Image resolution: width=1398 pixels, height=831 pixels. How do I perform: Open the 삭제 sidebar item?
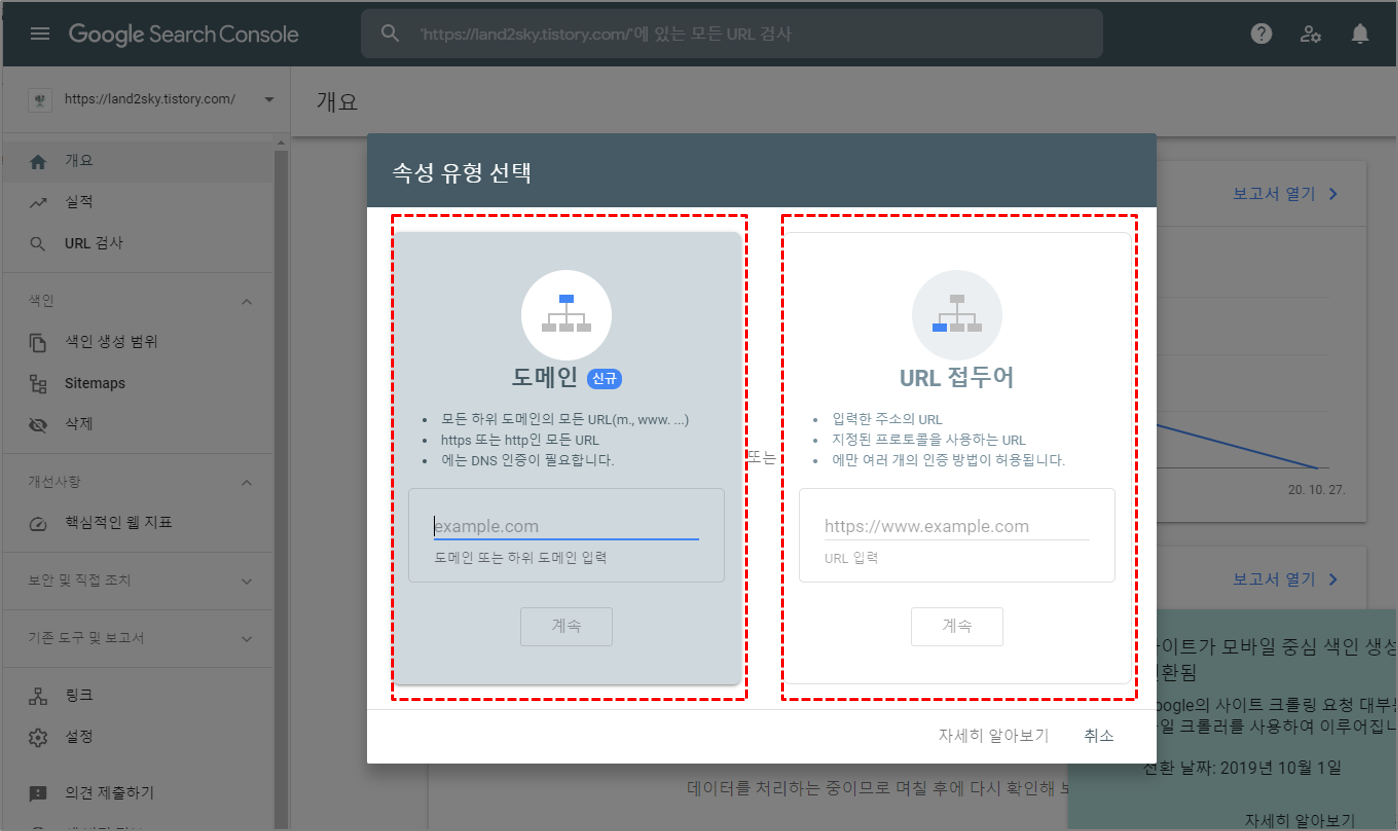(137, 424)
